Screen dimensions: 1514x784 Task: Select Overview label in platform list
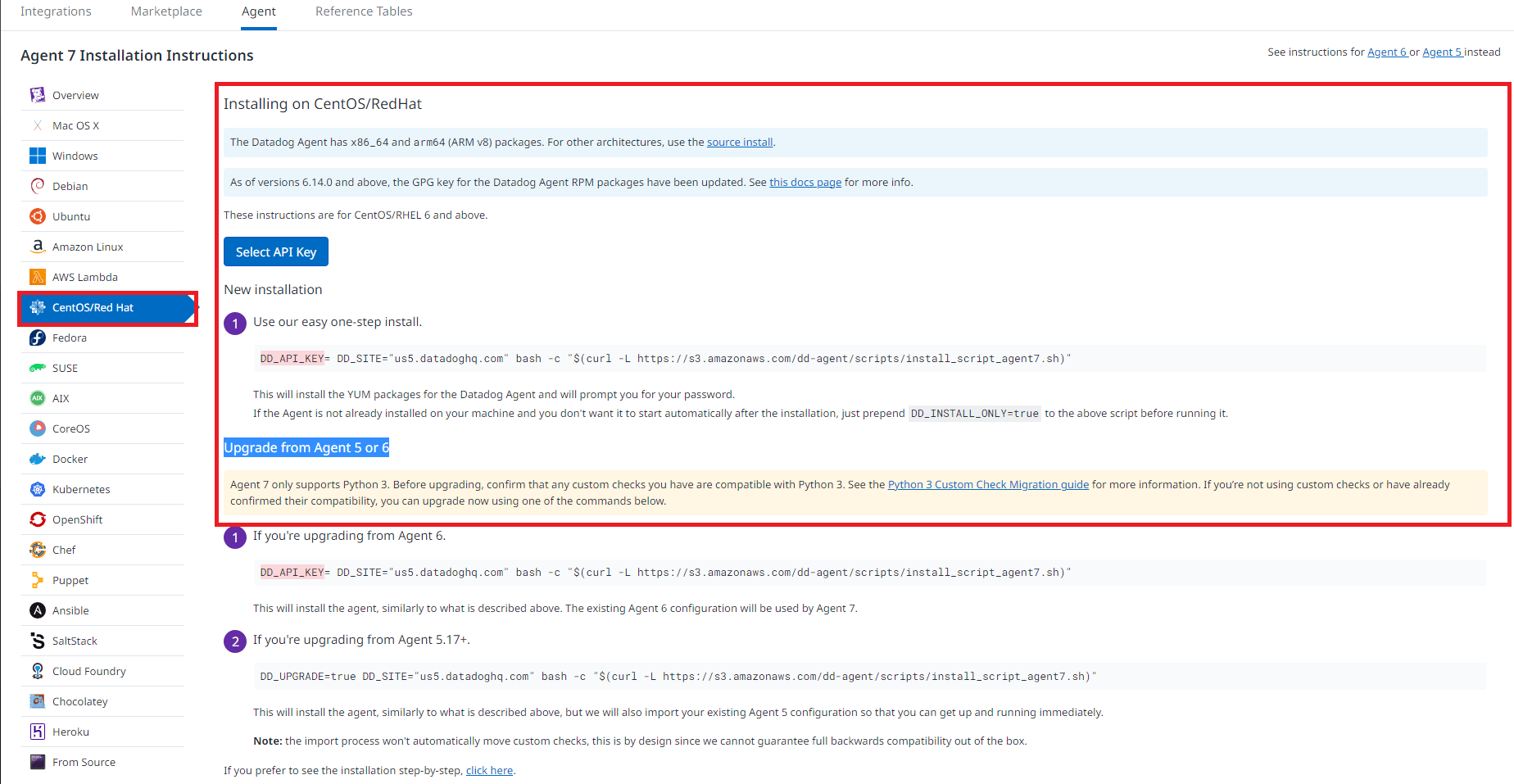[x=75, y=95]
